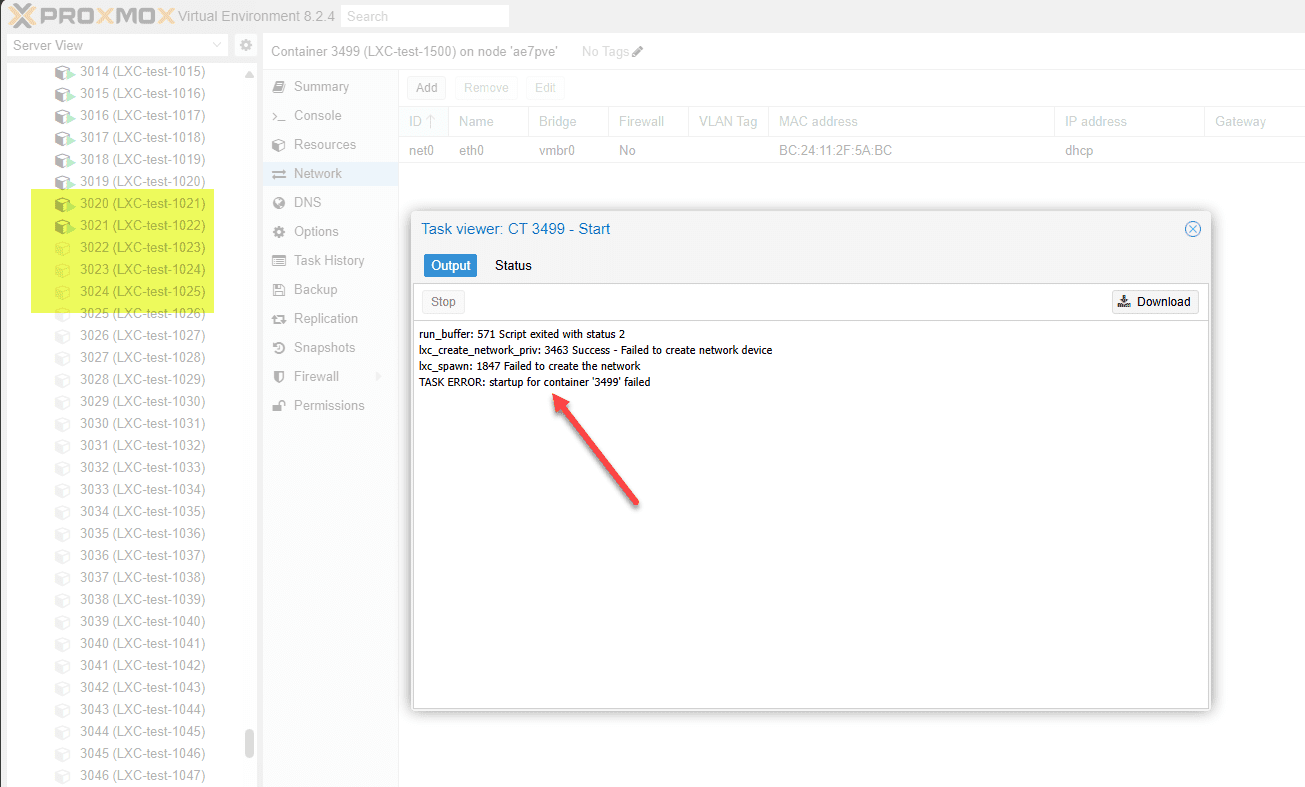Viewport: 1305px width, 787px height.
Task: Click the tree panel scrollbar thumb
Action: [x=249, y=743]
